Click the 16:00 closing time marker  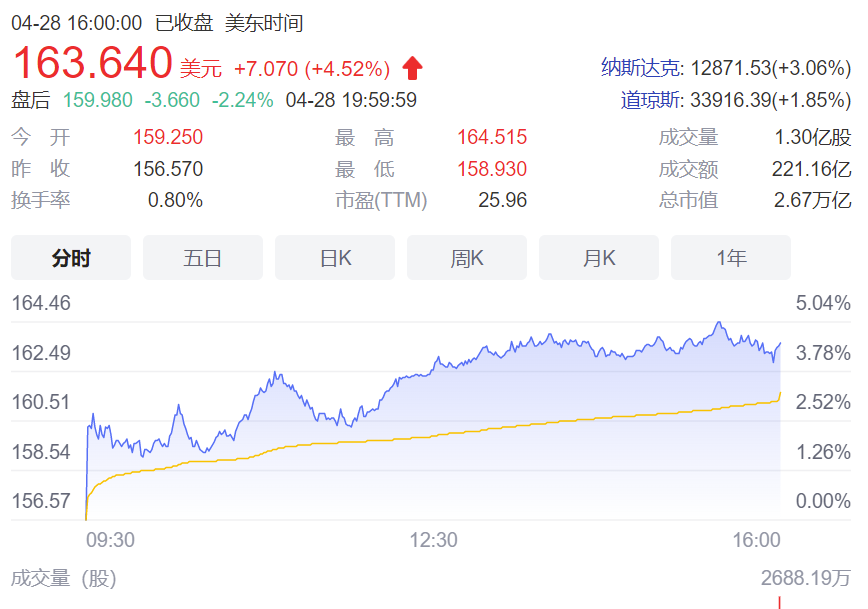coord(756,540)
